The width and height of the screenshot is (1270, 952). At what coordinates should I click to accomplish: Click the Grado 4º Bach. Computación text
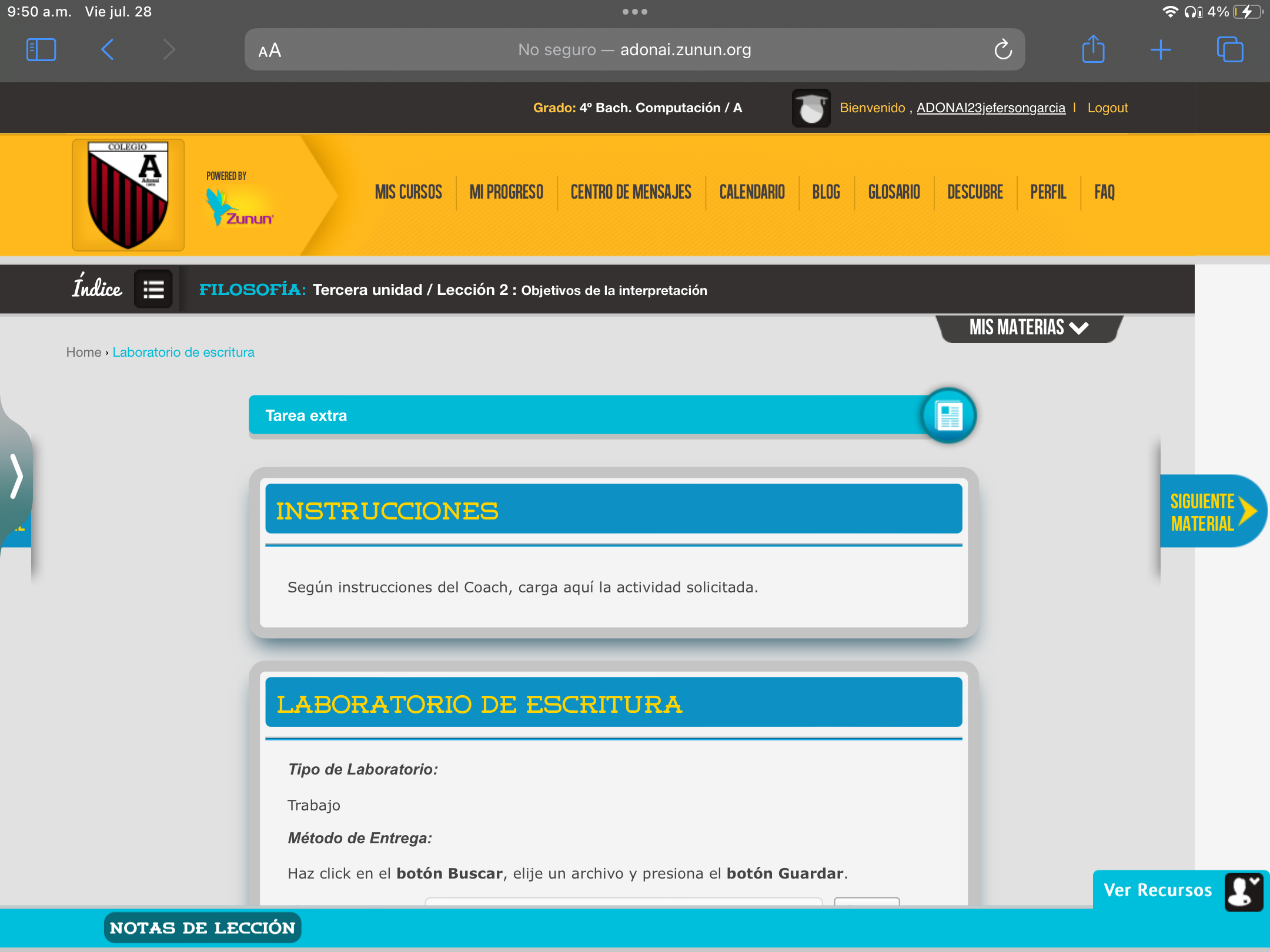click(x=637, y=108)
